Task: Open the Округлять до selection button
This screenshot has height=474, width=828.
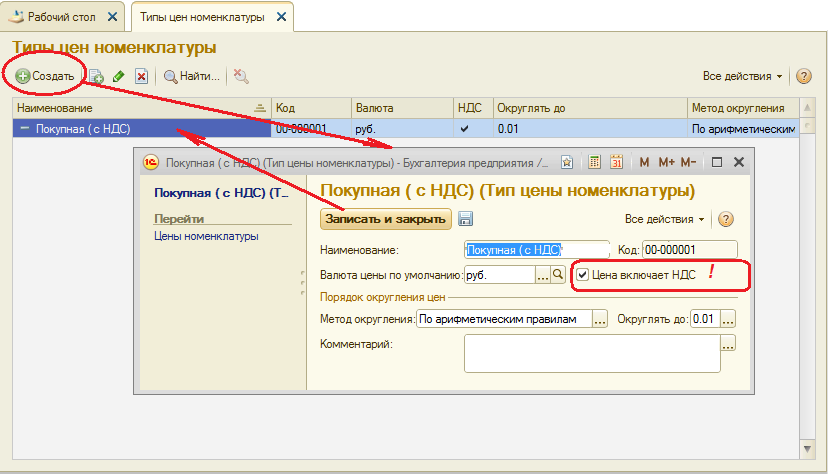Action: click(x=728, y=319)
